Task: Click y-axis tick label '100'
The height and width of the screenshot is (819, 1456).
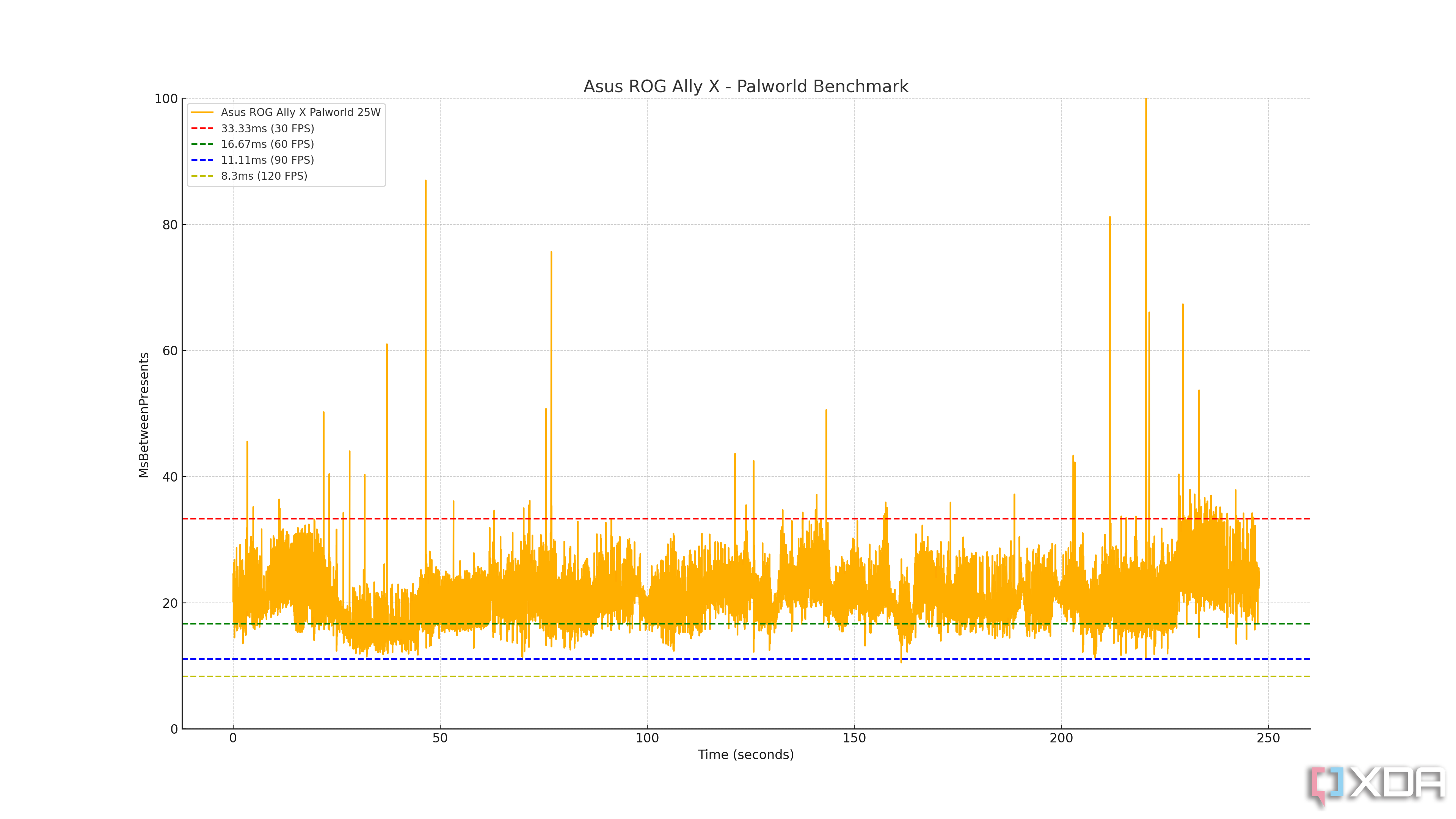Action: click(166, 99)
